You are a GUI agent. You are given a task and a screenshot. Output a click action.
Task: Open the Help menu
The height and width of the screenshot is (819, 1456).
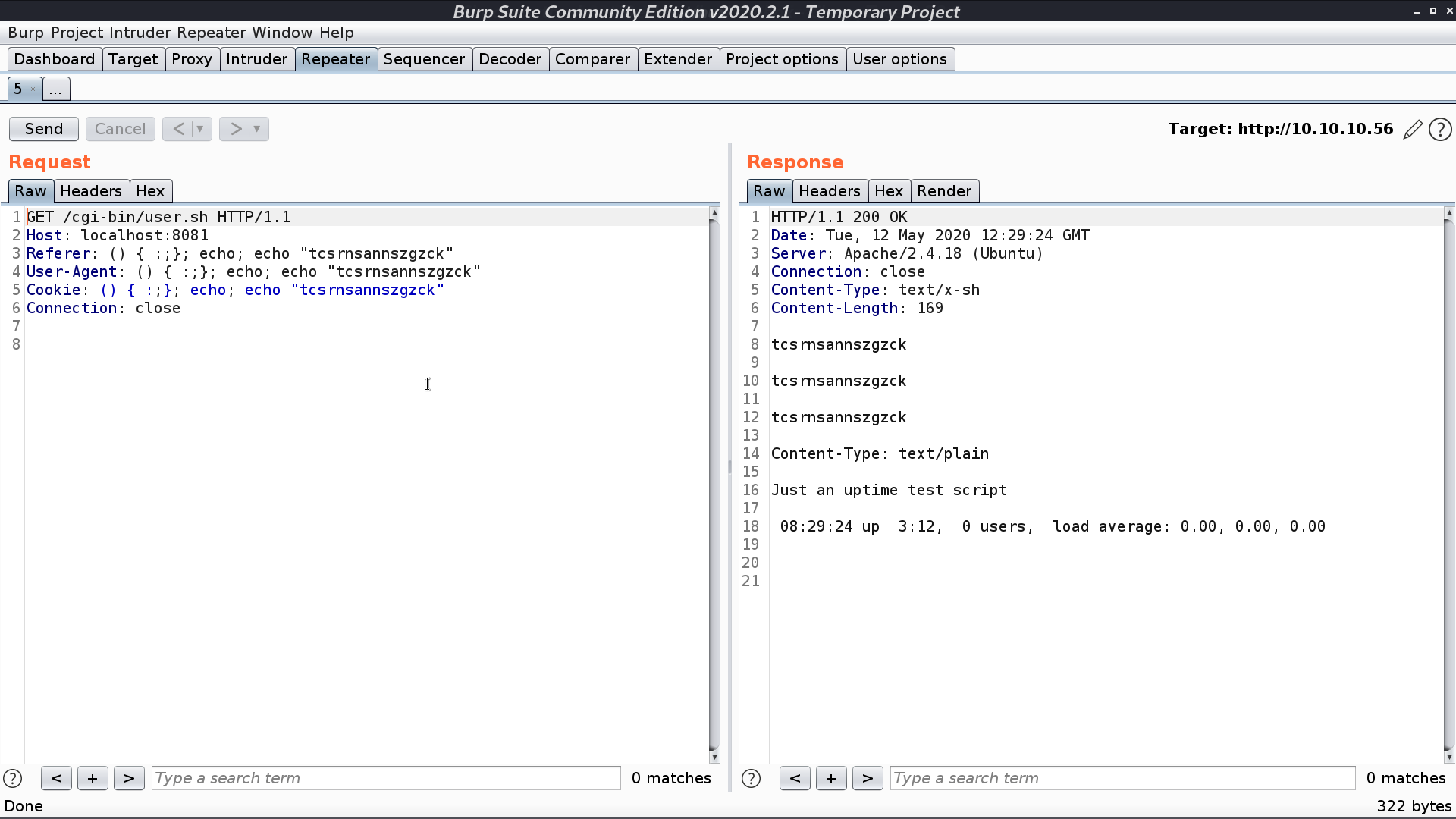tap(336, 33)
